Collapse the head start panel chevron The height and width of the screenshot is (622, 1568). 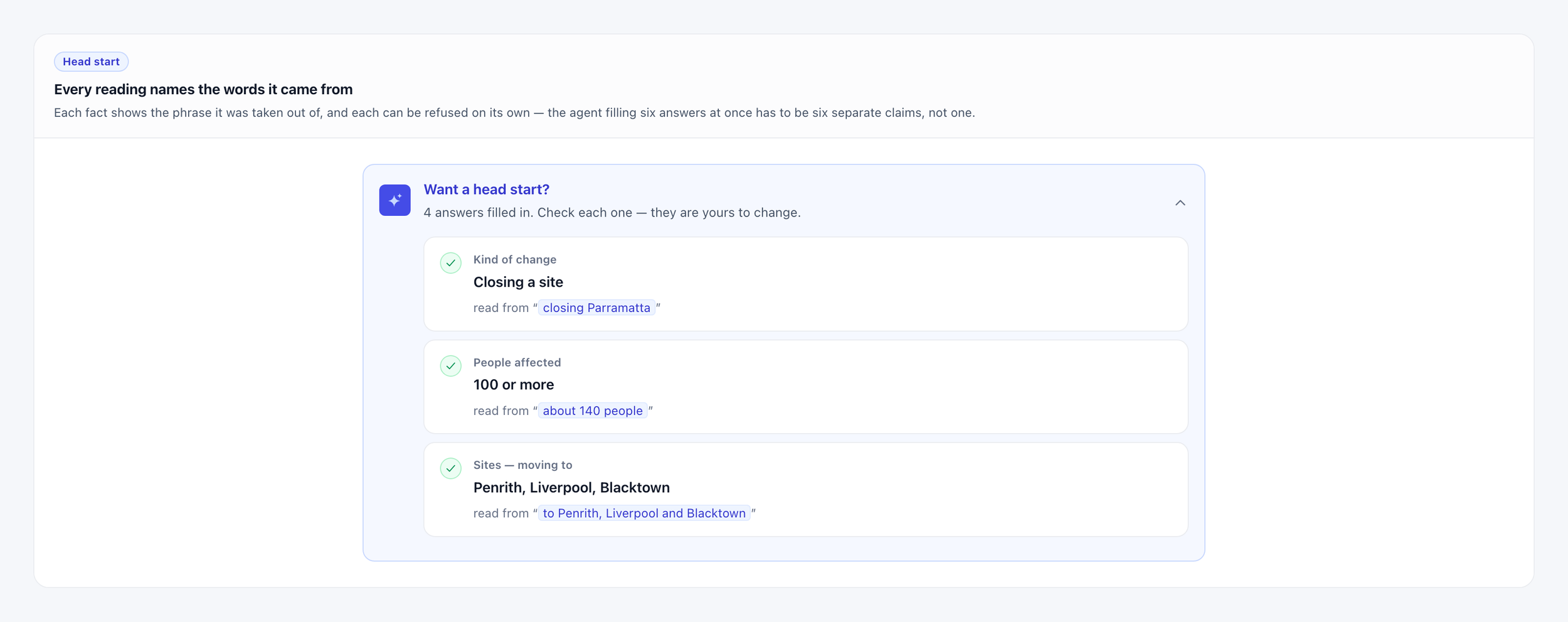1180,203
